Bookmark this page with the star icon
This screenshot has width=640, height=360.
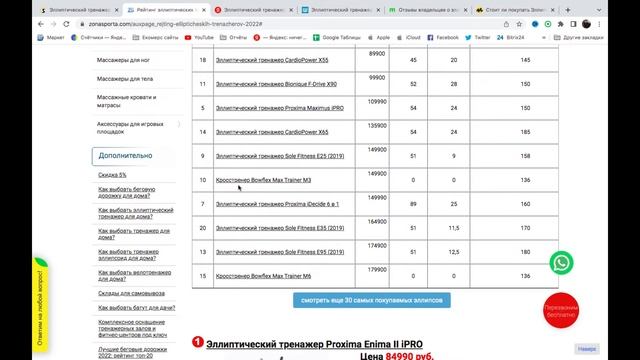point(519,24)
